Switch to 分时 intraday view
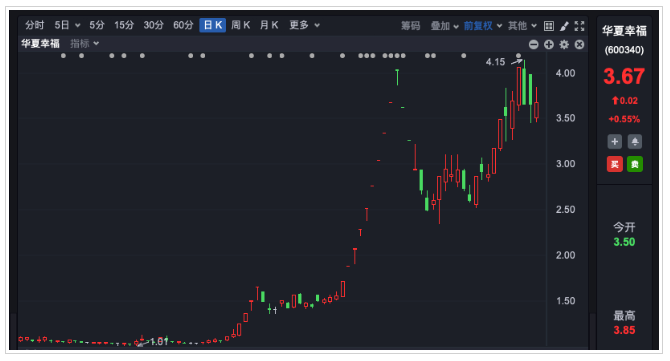This screenshot has height=361, width=670. pos(34,25)
